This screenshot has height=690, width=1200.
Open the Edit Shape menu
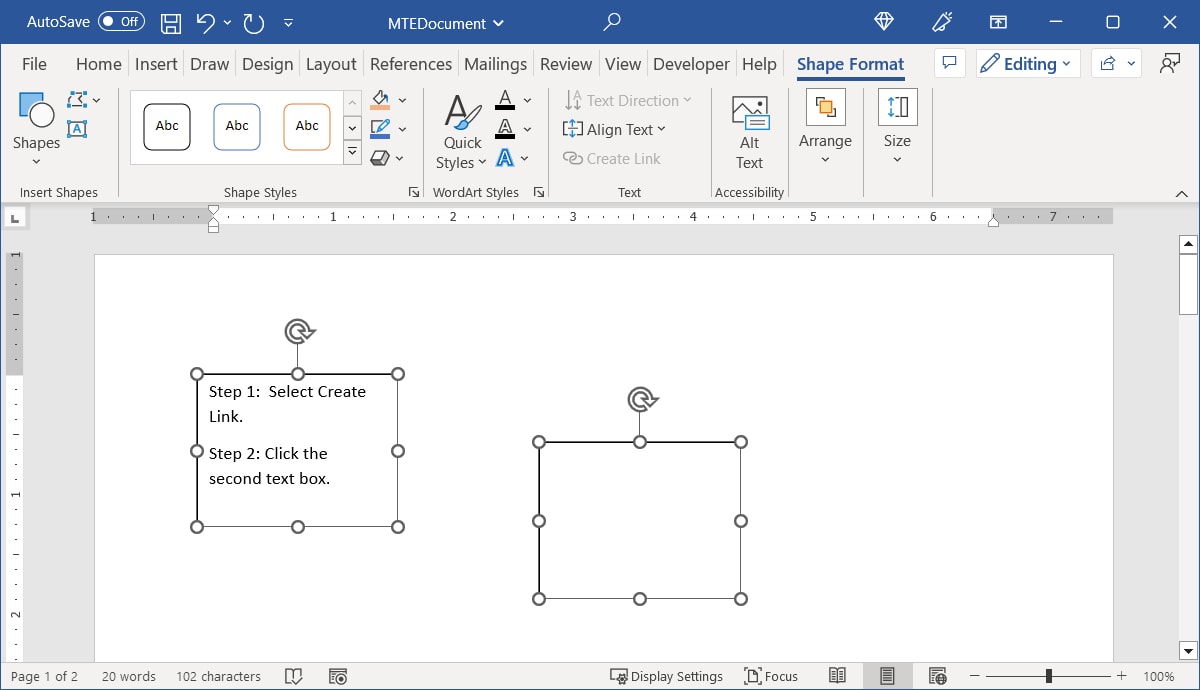click(x=77, y=99)
